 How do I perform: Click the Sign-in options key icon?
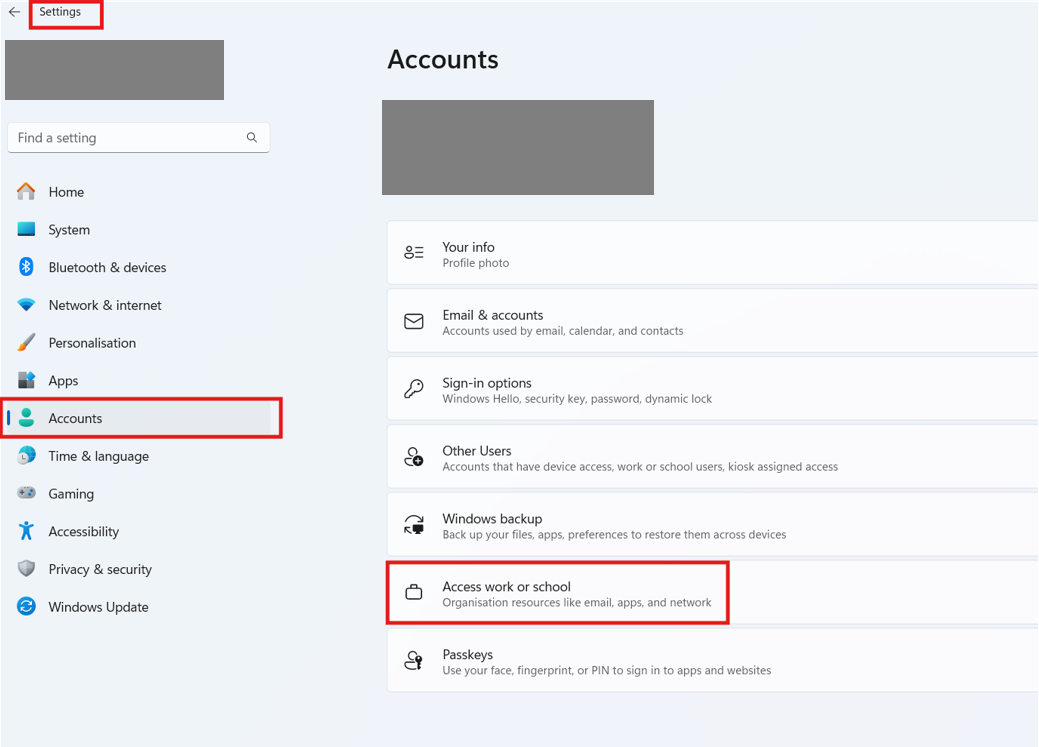tap(414, 389)
